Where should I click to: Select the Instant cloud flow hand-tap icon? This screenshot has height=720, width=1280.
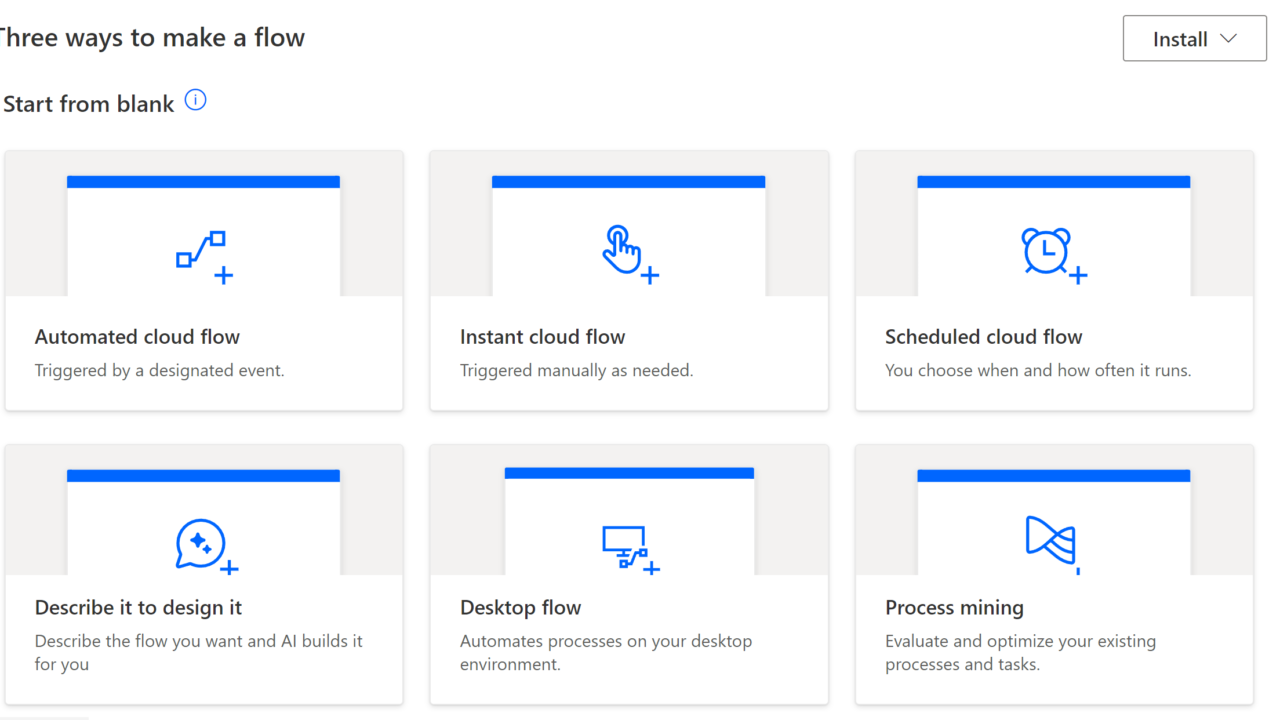(x=630, y=254)
